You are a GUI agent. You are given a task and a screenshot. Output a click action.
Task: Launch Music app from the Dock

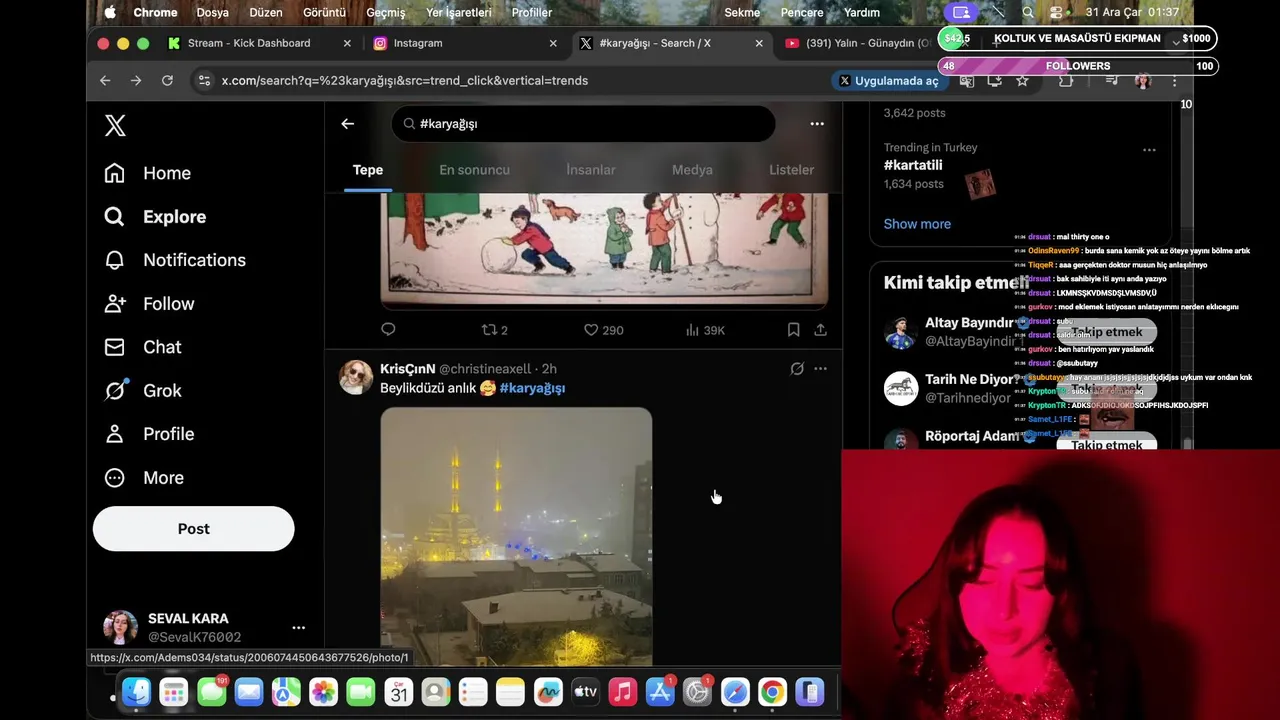click(622, 692)
